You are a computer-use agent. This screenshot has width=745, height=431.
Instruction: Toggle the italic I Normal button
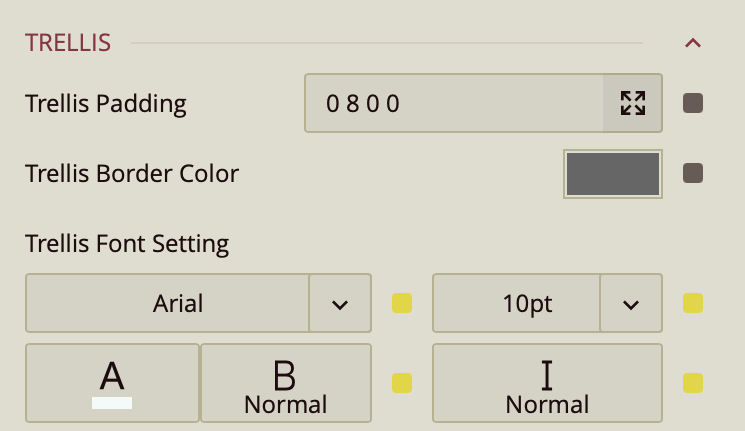tap(547, 383)
